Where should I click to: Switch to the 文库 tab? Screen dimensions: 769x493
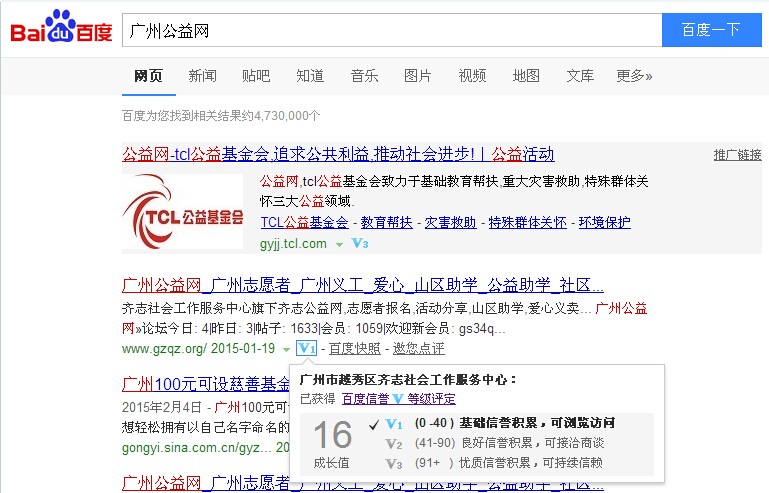[580, 76]
